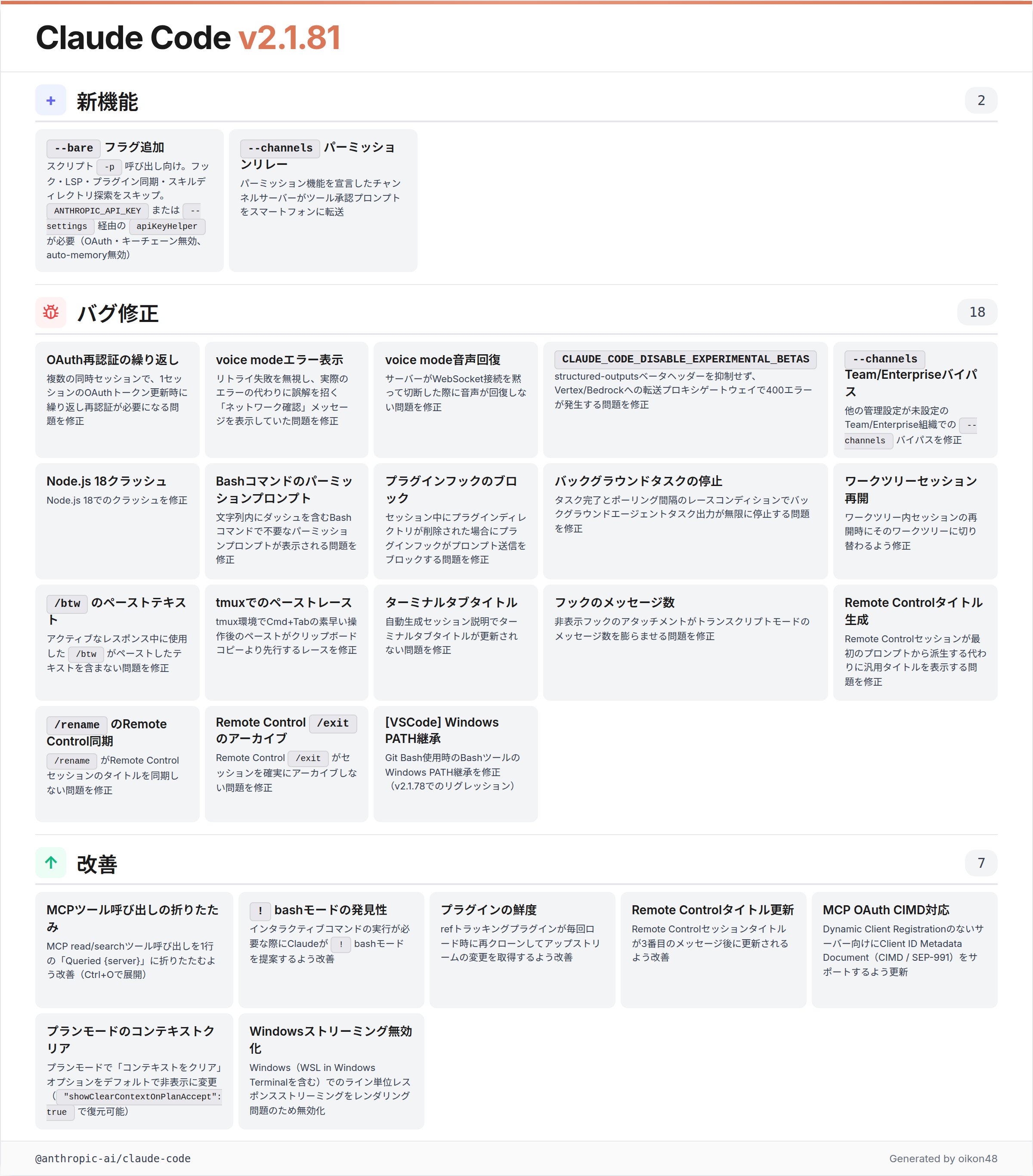Open the --bare フラグ追加 card

(129, 200)
